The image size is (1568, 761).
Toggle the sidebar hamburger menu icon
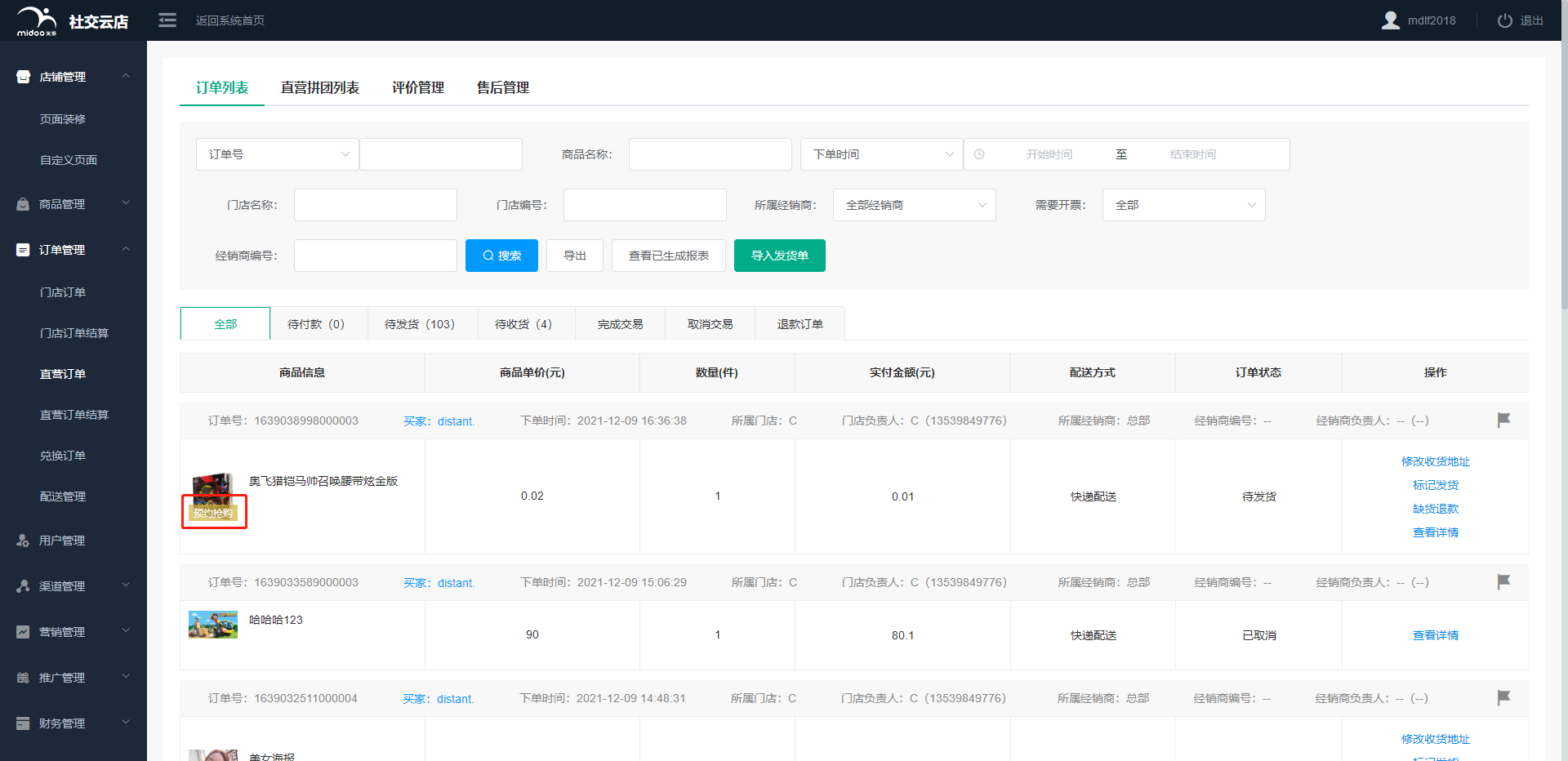coord(167,20)
